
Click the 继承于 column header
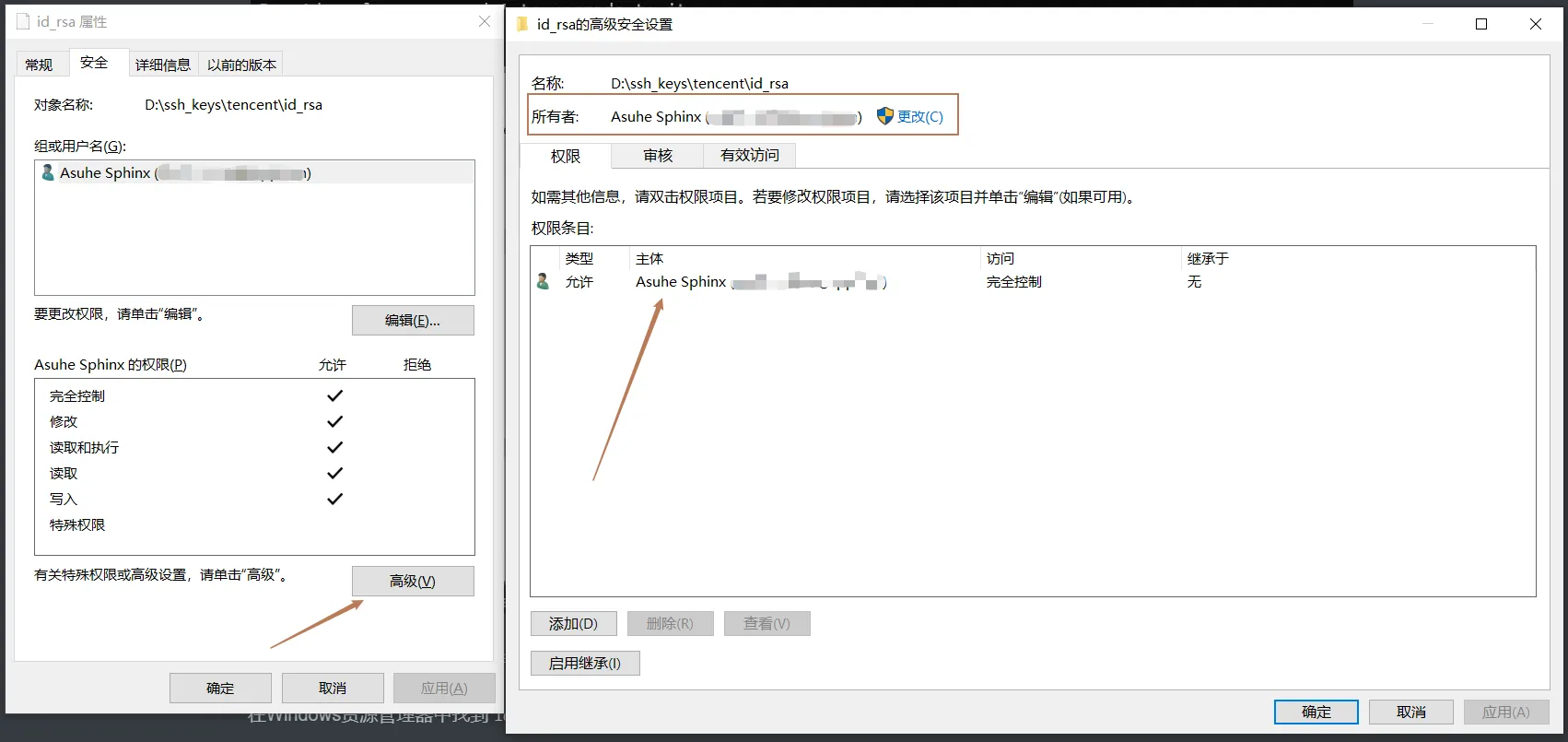click(x=1208, y=259)
